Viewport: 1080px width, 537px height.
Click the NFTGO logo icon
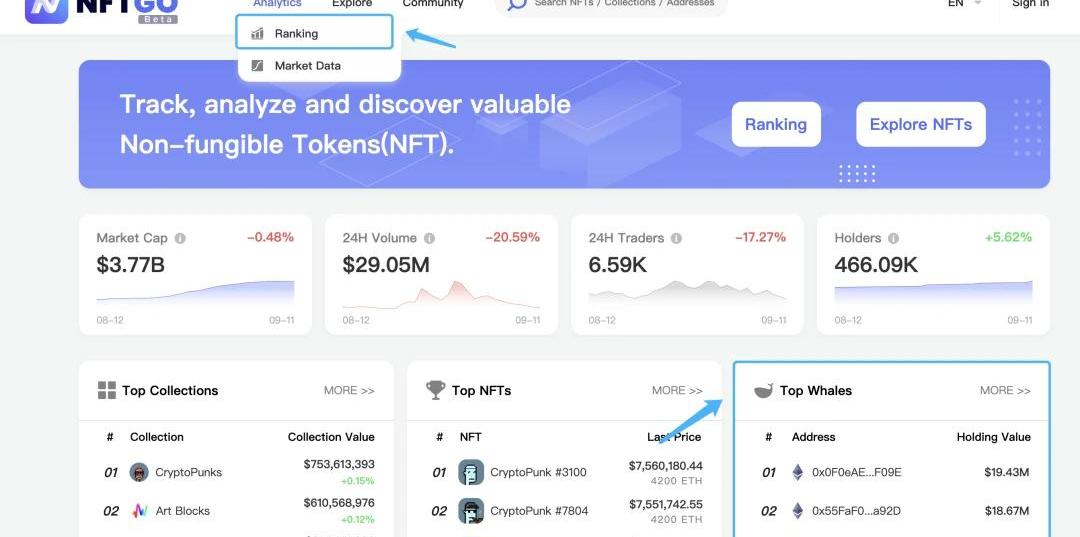(46, 8)
